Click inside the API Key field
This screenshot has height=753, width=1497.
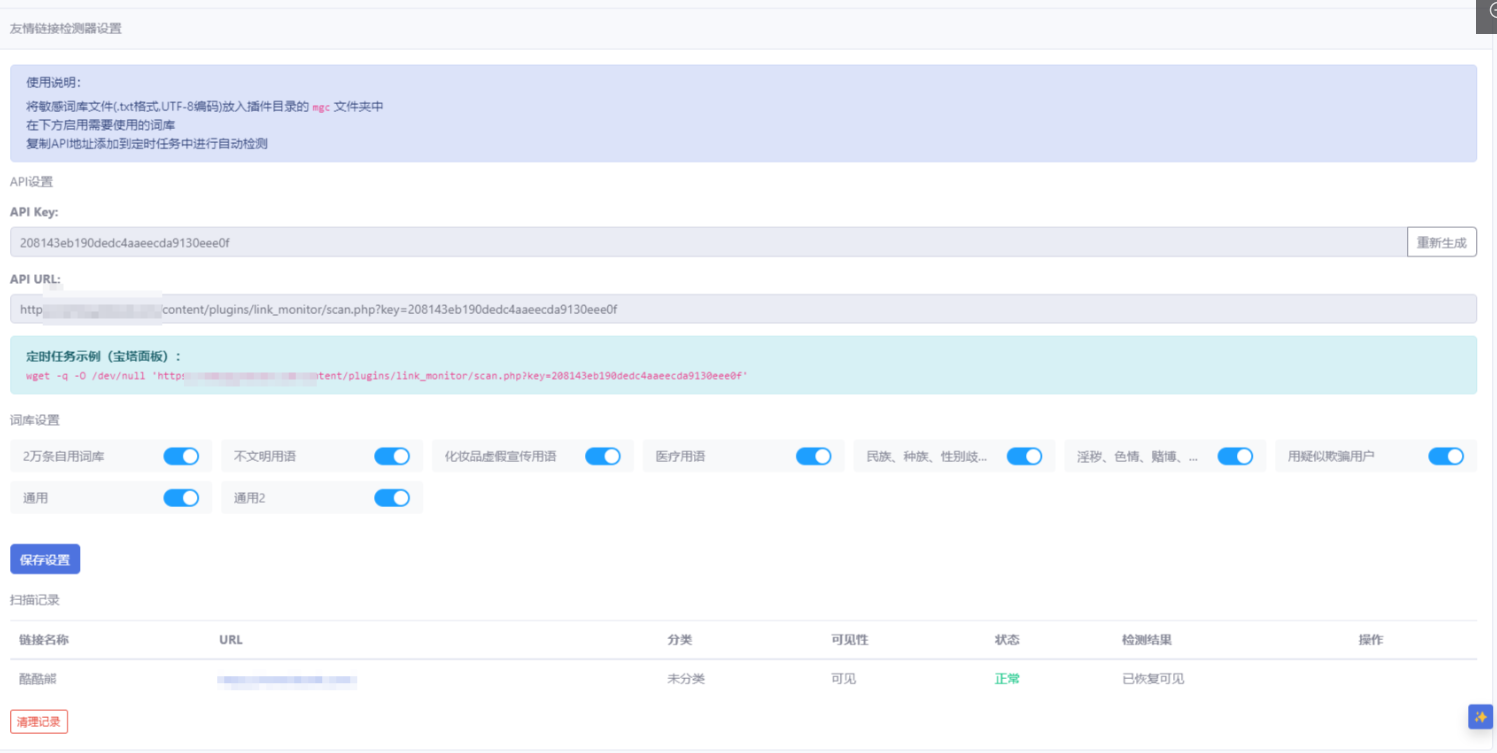700,242
